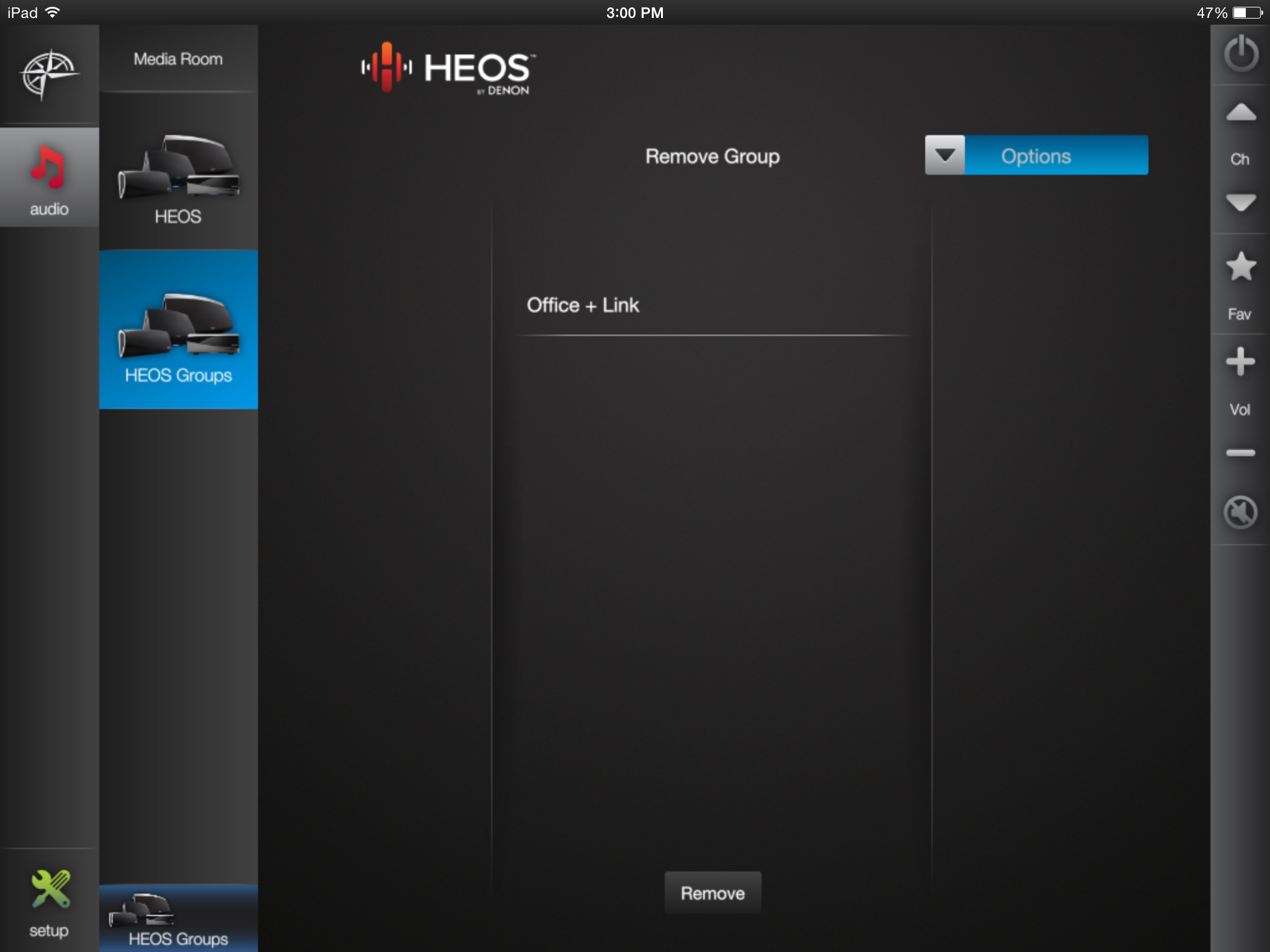
Task: Tap the favorites star icon
Action: pos(1240,267)
